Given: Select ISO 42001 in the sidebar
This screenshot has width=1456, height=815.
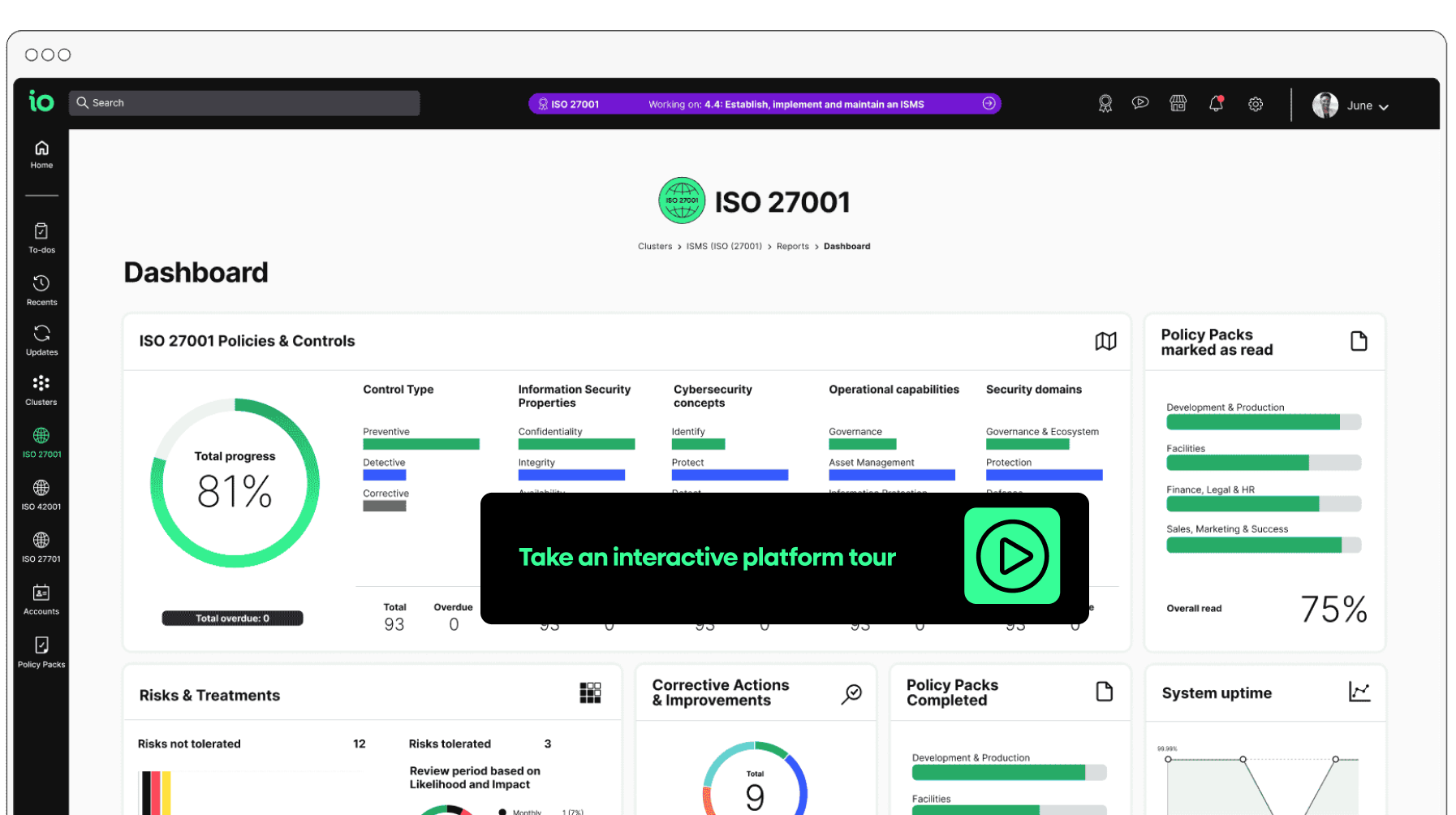Looking at the screenshot, I should coord(41,495).
